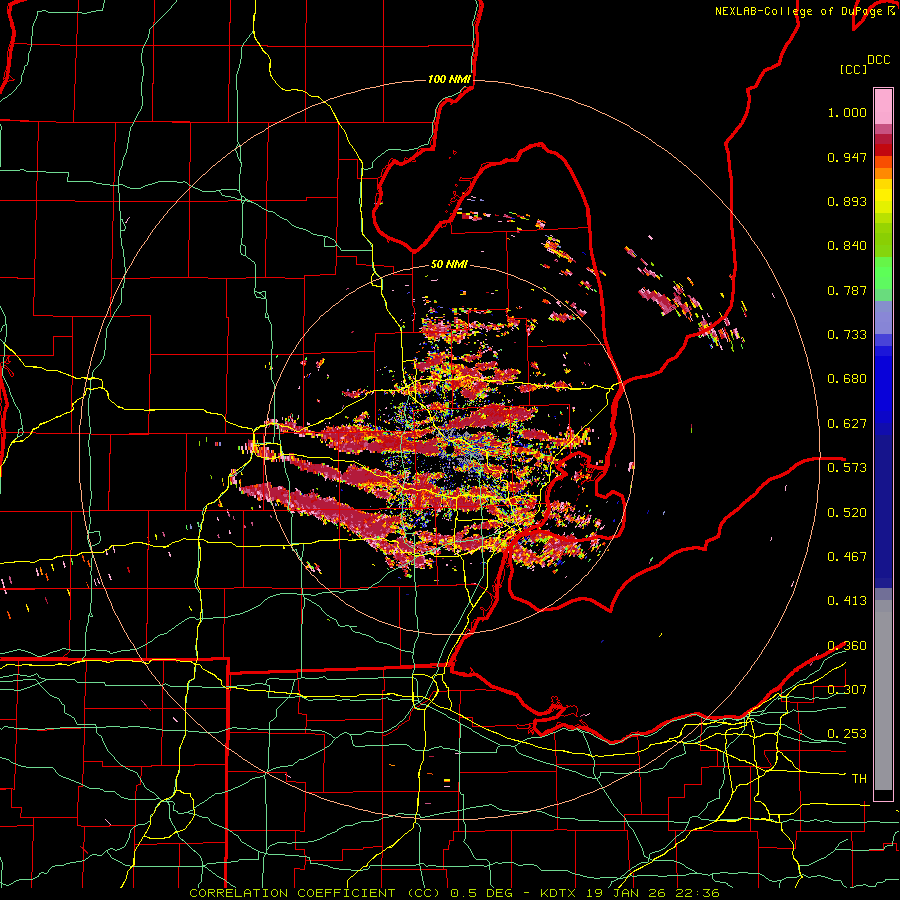This screenshot has width=900, height=900.
Task: Select the 0.787 legend value
Action: [847, 290]
